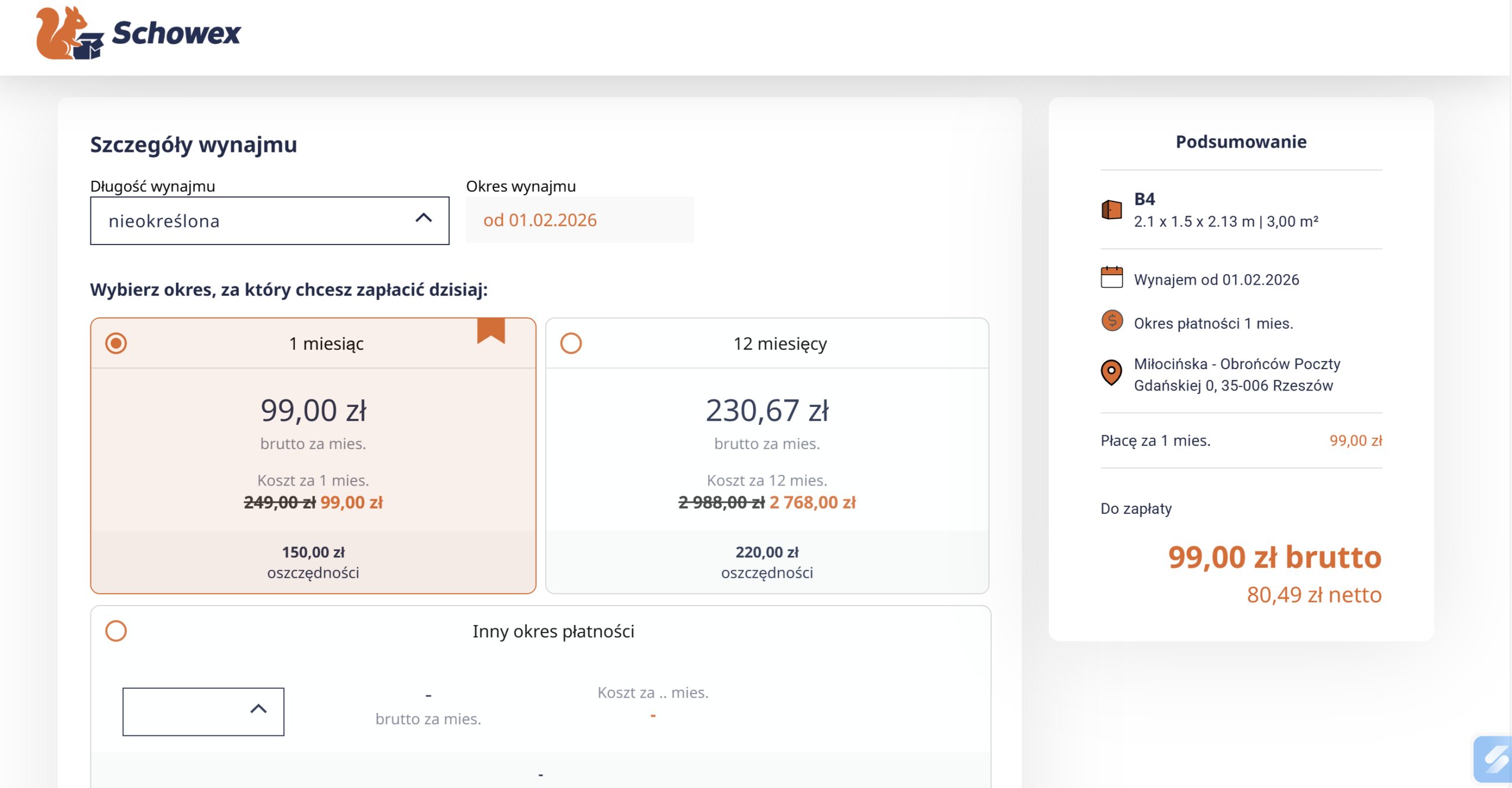Image resolution: width=1512 pixels, height=788 pixels.
Task: Click the 2 768,00 zł discounted price
Action: [812, 503]
